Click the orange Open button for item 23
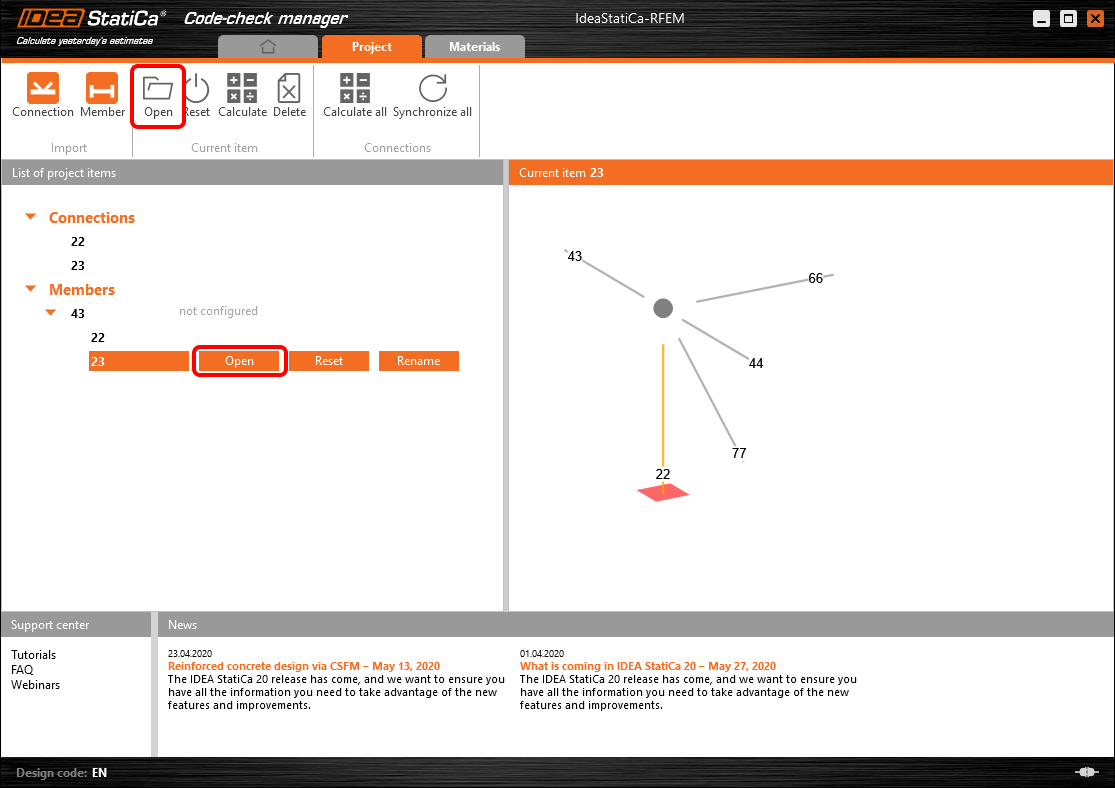Viewport: 1115px width, 788px height. click(239, 361)
